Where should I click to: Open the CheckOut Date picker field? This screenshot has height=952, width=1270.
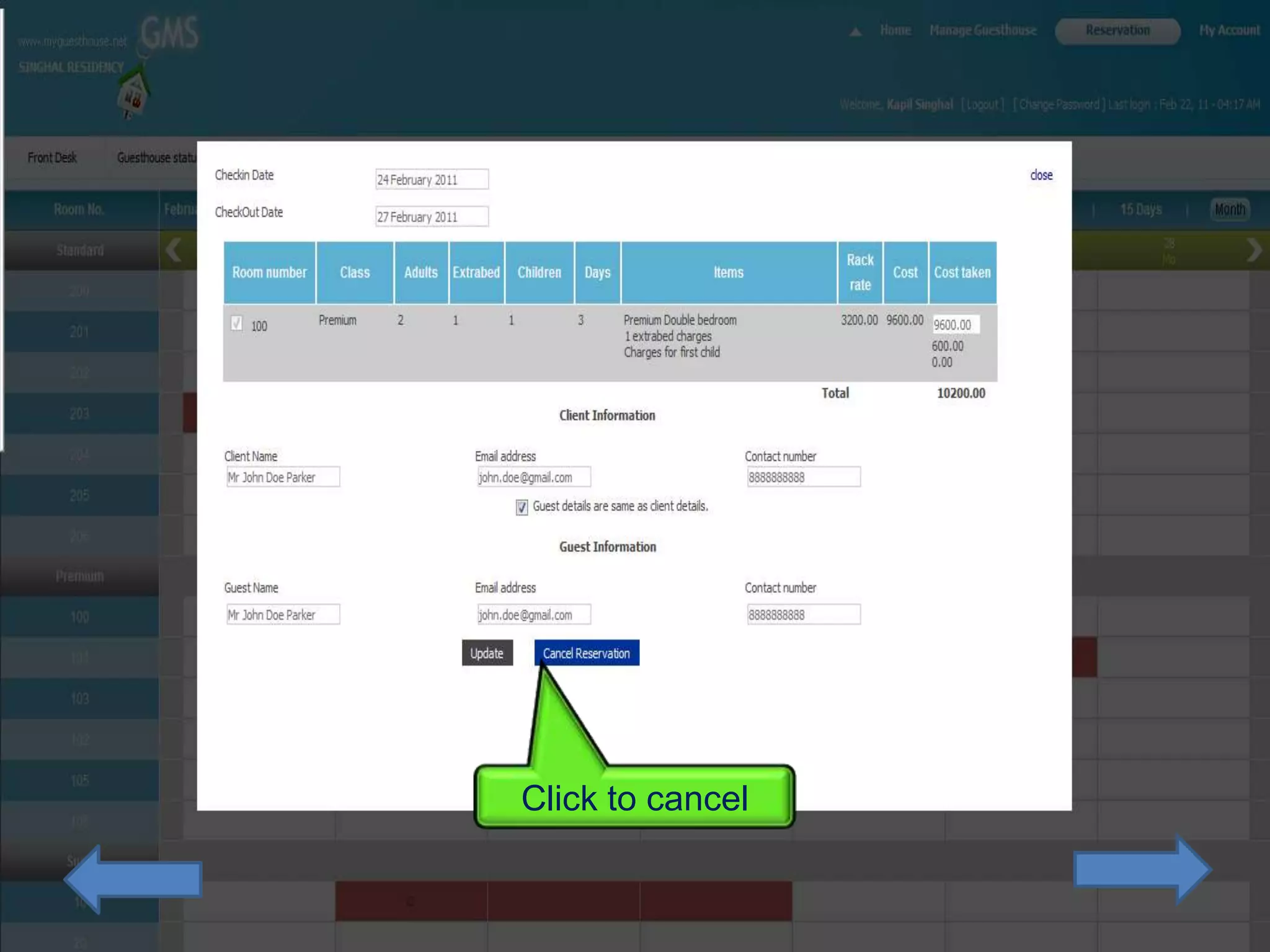tap(432, 217)
